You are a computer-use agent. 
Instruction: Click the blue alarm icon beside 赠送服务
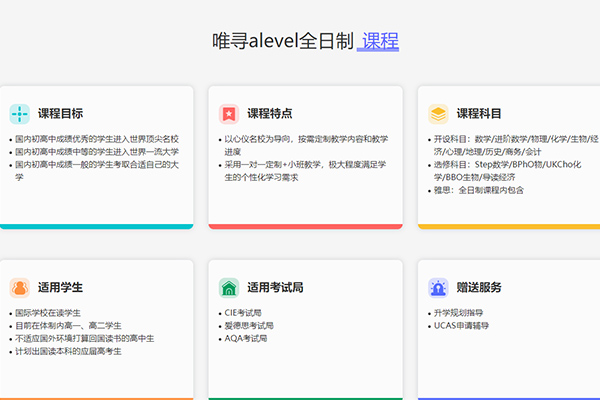[438, 287]
